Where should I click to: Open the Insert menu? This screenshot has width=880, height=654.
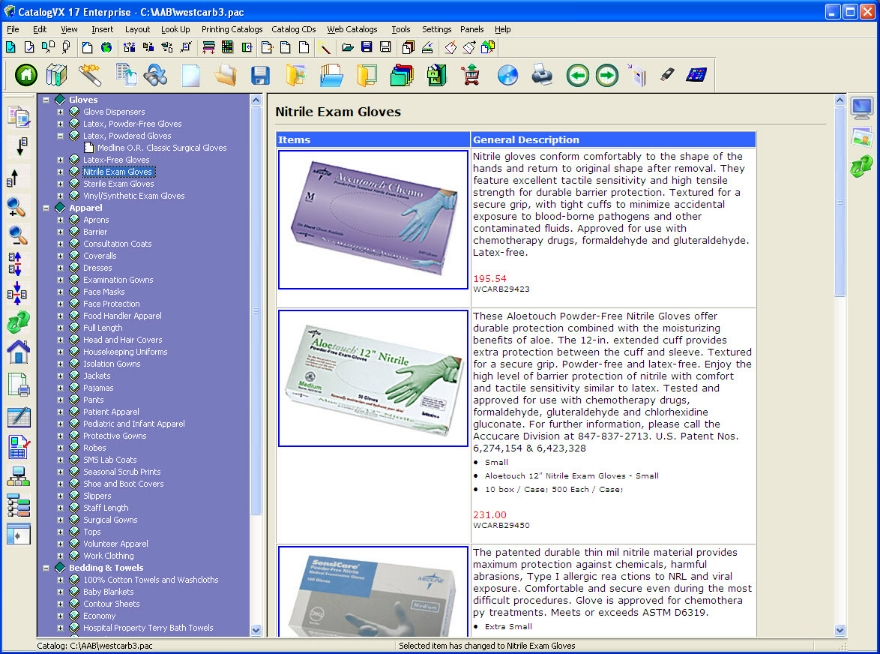click(102, 29)
